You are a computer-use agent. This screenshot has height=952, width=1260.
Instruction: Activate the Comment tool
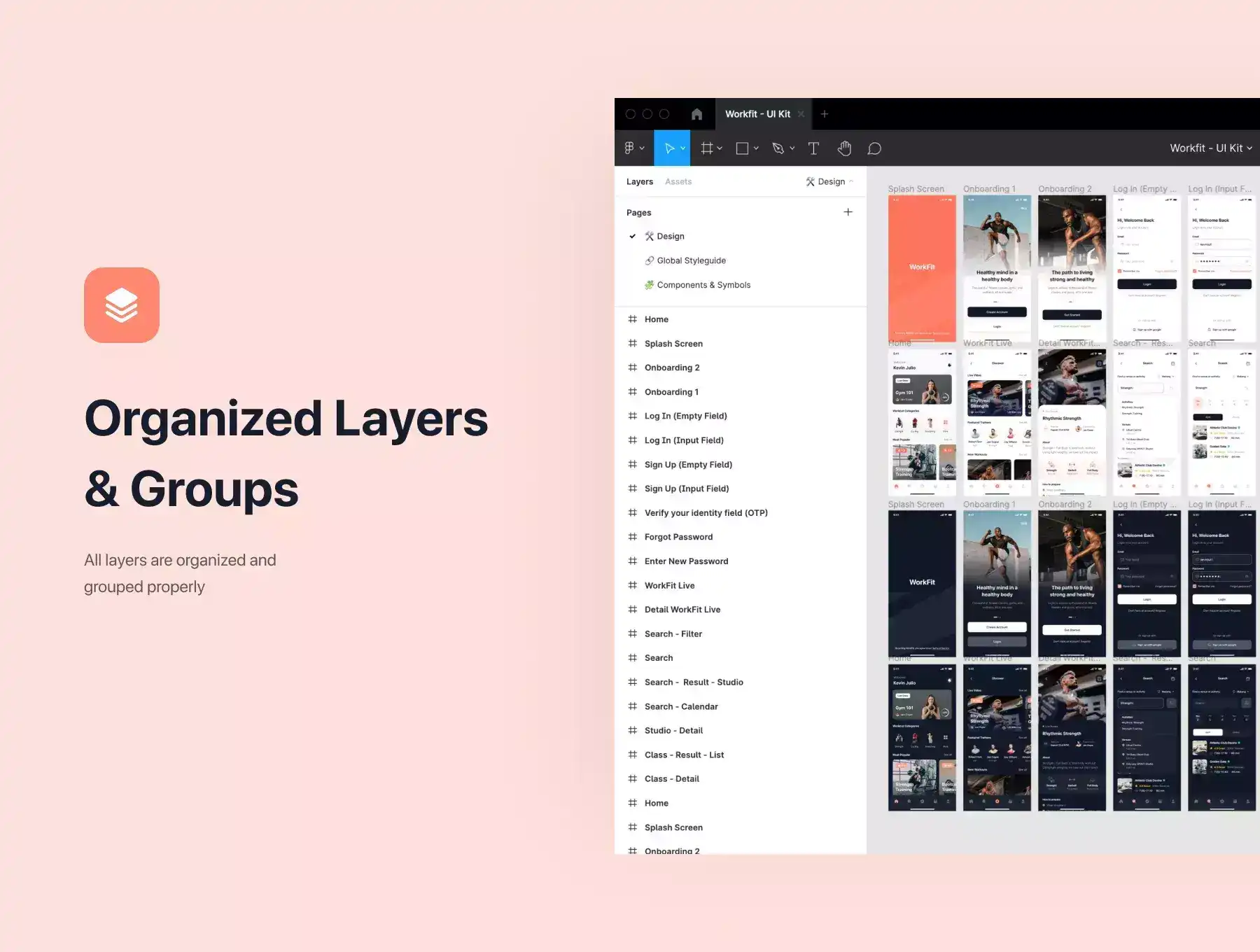[x=874, y=148]
